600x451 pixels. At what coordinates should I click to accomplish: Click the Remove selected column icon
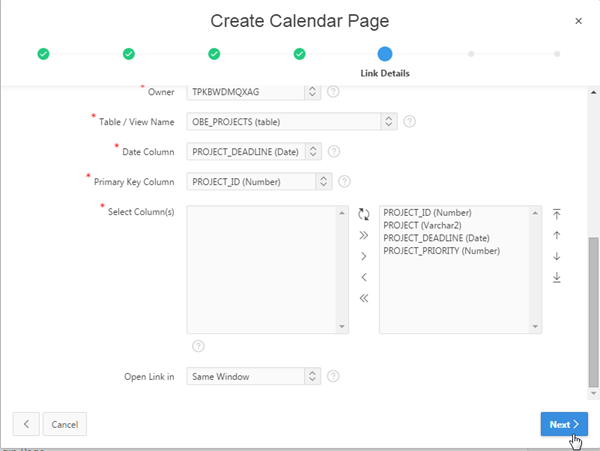363,277
